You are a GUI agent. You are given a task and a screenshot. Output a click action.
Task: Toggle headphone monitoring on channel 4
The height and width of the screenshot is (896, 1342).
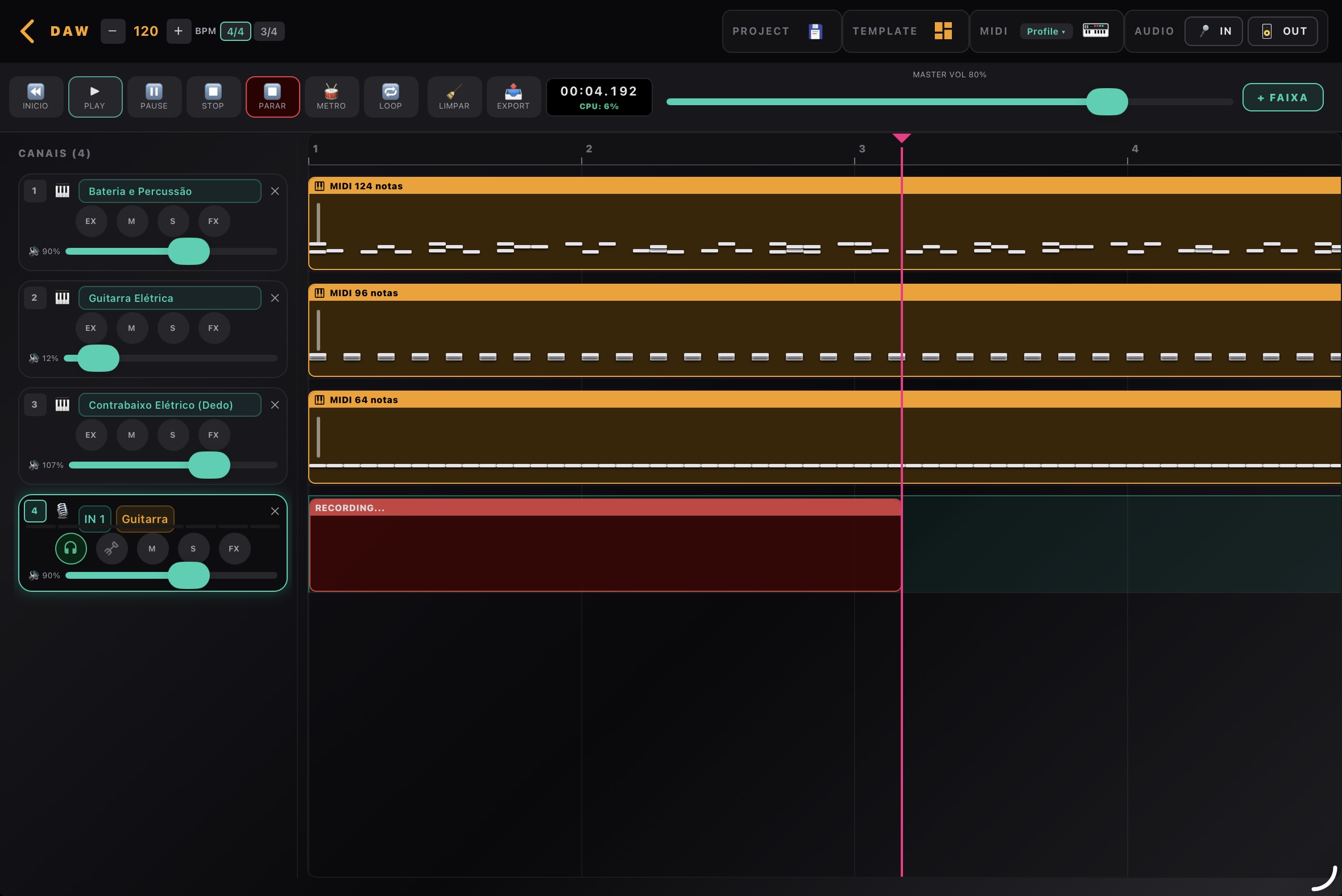[x=71, y=549]
